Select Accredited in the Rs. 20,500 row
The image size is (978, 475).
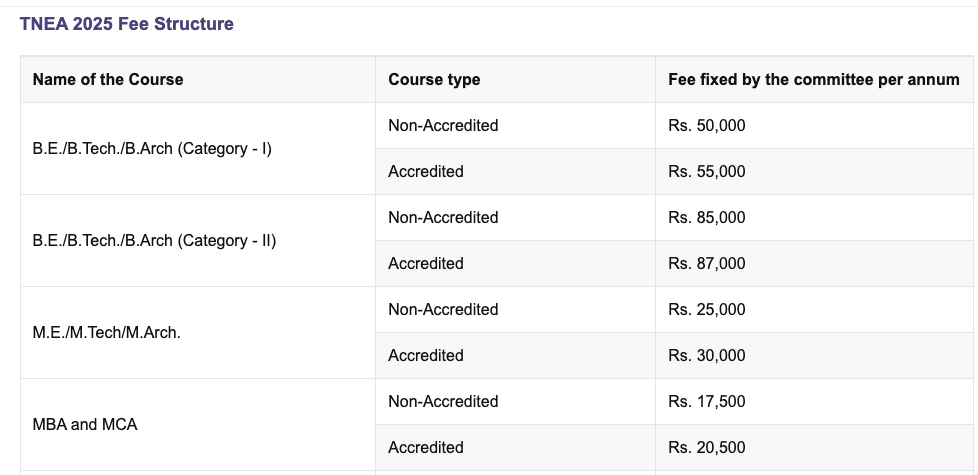click(426, 448)
